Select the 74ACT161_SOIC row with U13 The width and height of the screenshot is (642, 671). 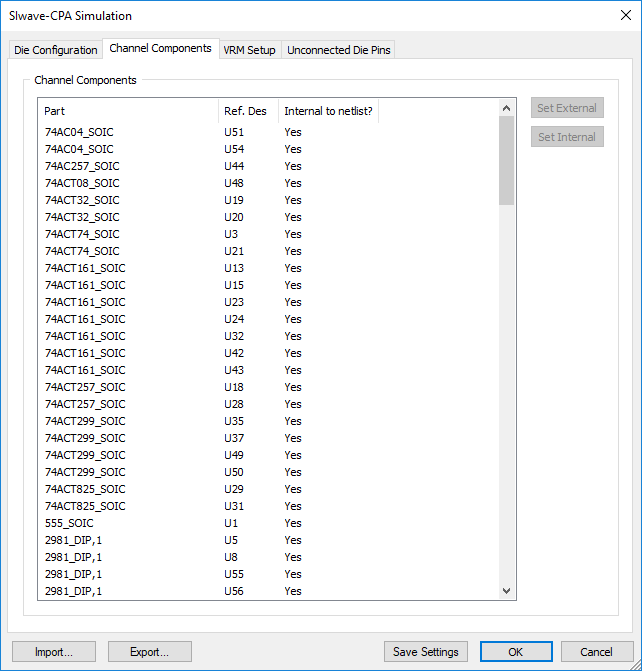pos(268,268)
